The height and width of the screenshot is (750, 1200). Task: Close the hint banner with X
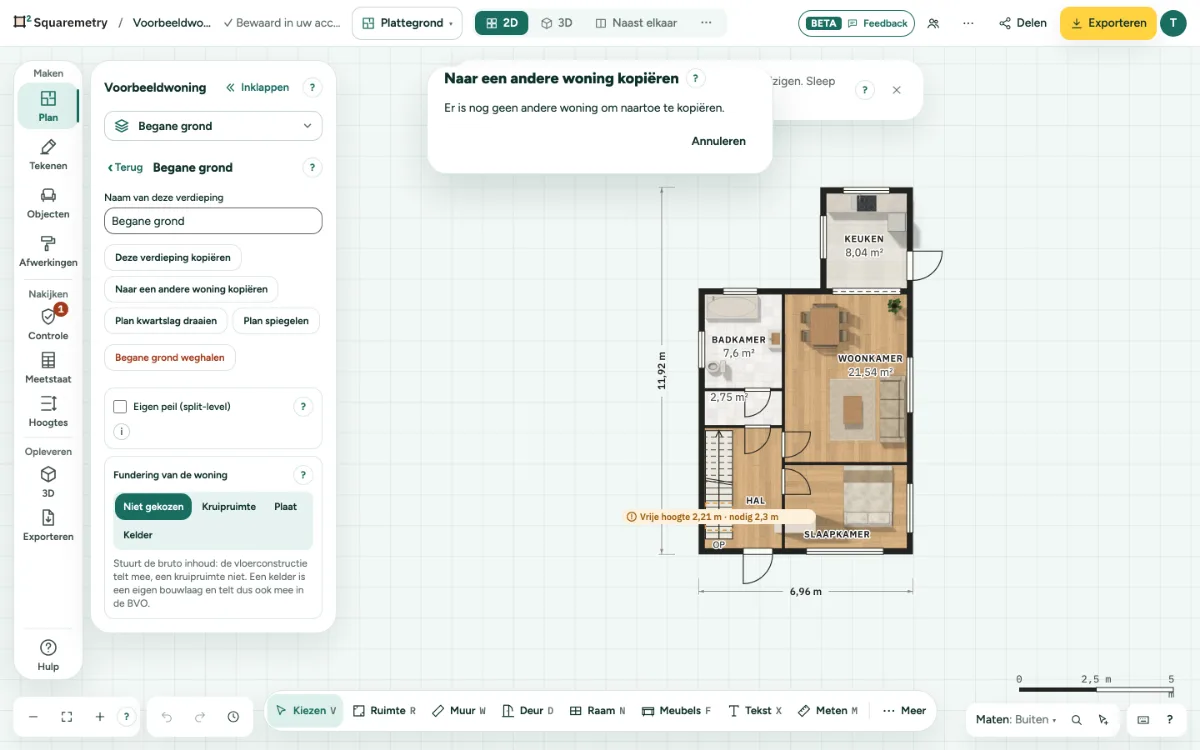coord(896,90)
